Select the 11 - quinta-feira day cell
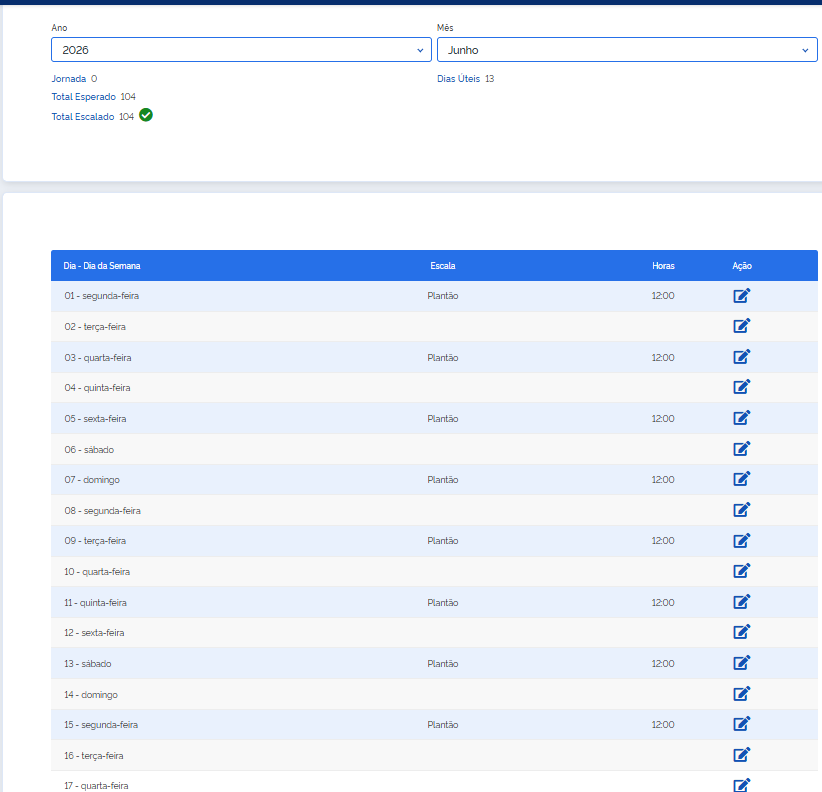Screen dimensions: 822x792 pyautogui.click(x=95, y=603)
